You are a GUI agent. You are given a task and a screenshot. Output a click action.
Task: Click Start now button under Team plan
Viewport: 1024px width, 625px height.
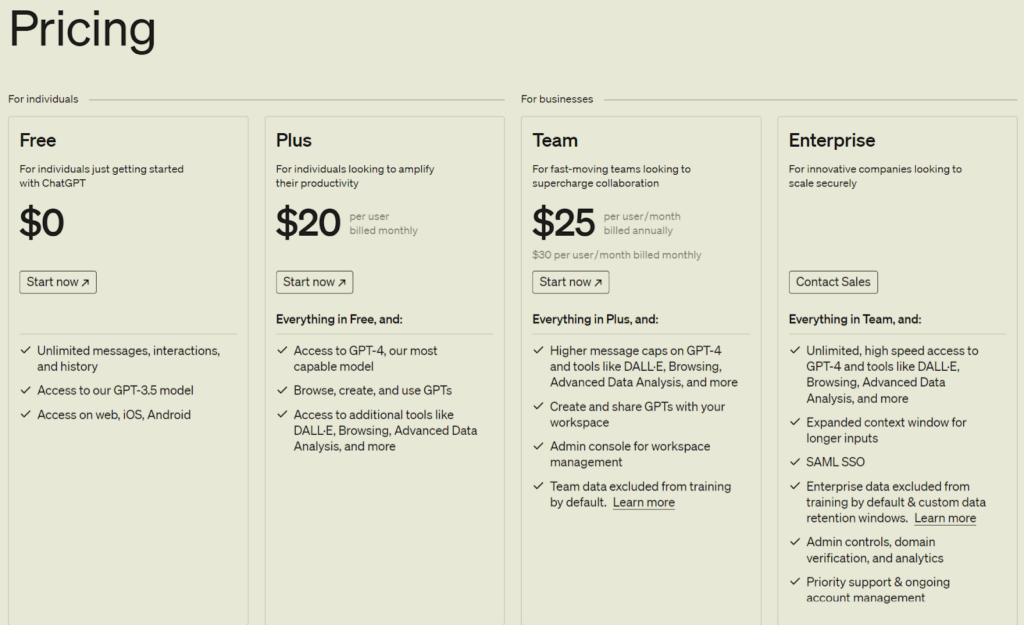click(571, 282)
